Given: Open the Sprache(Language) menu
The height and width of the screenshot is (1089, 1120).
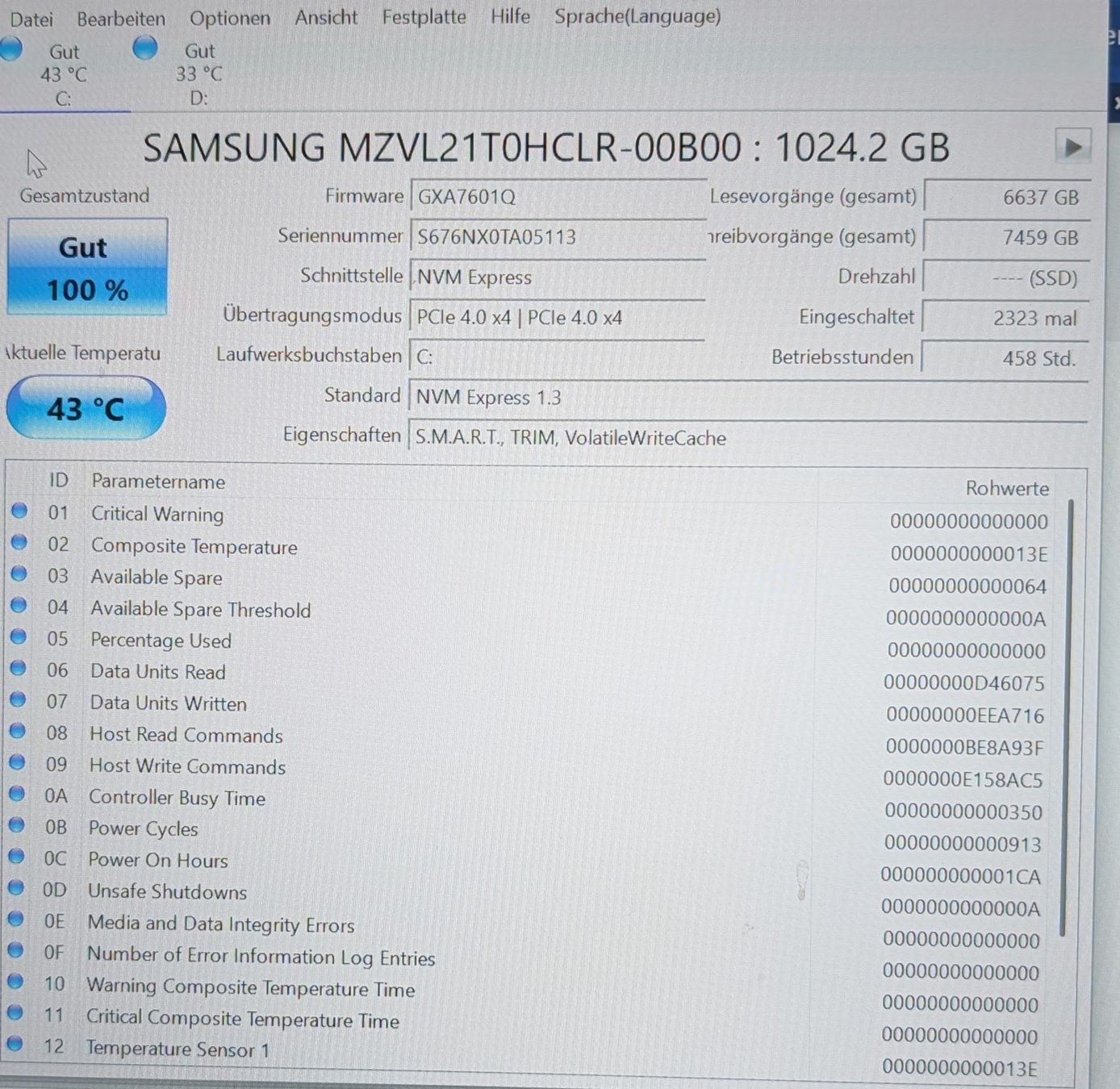Looking at the screenshot, I should pyautogui.click(x=637, y=16).
